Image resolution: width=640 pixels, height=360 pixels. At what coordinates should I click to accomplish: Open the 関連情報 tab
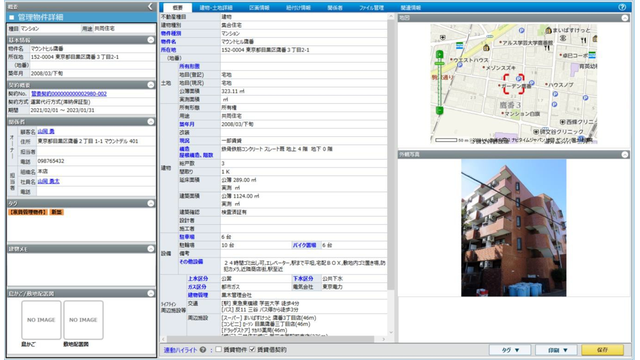coord(411,7)
